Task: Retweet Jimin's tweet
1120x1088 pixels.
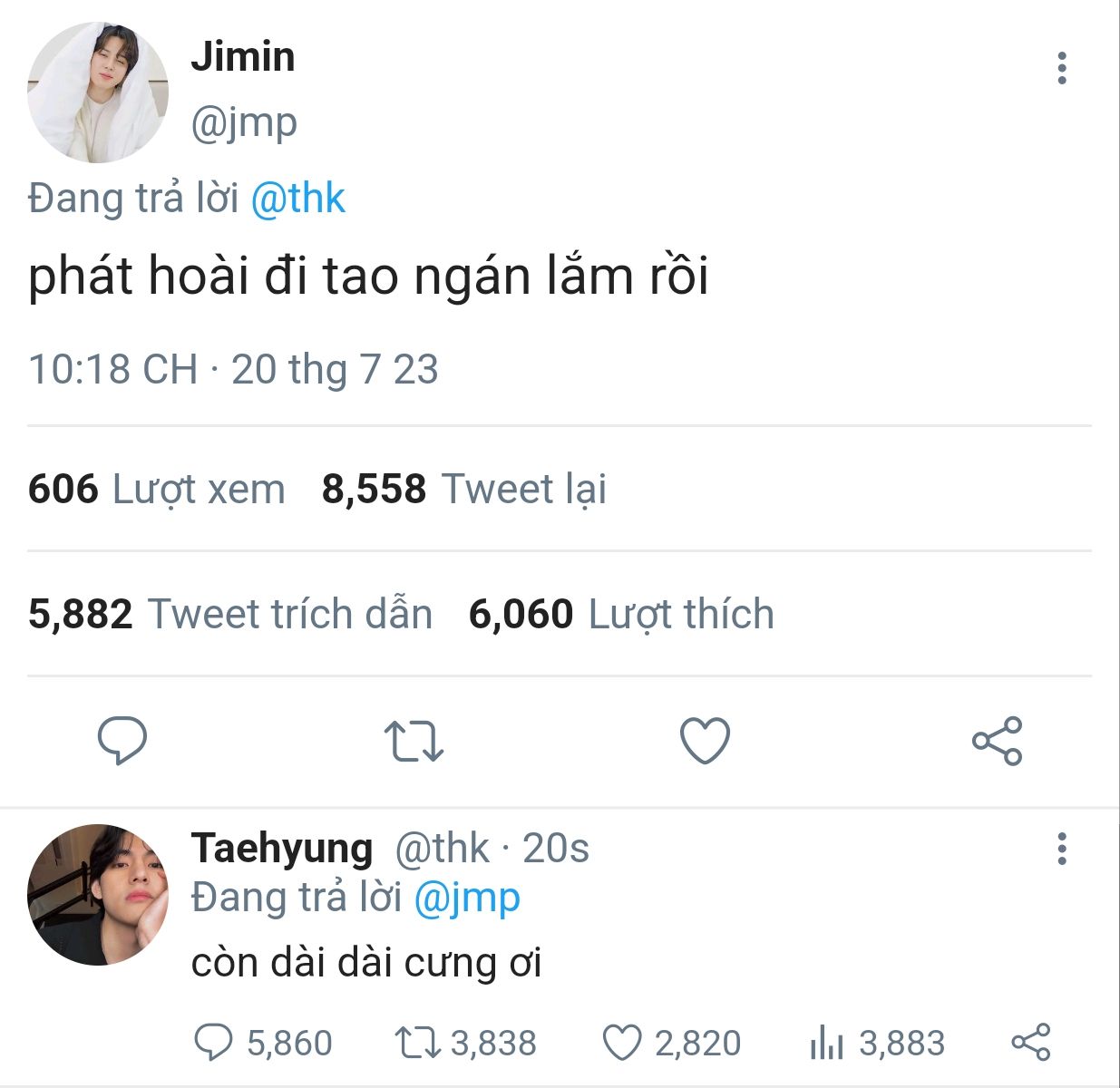Action: pyautogui.click(x=414, y=741)
